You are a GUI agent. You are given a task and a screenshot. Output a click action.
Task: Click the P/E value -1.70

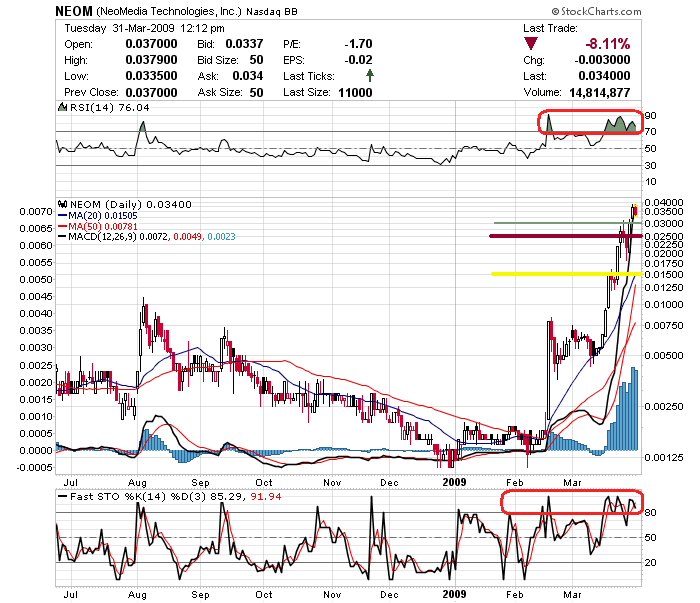[358, 44]
